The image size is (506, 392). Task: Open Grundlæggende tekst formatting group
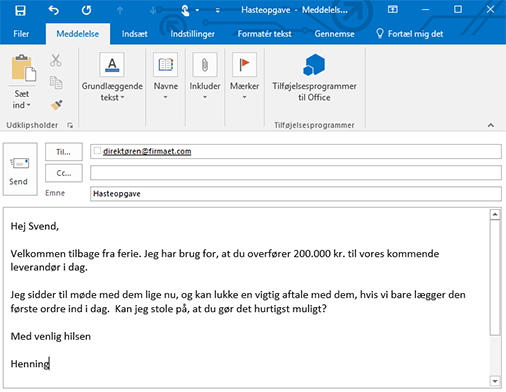(x=112, y=77)
